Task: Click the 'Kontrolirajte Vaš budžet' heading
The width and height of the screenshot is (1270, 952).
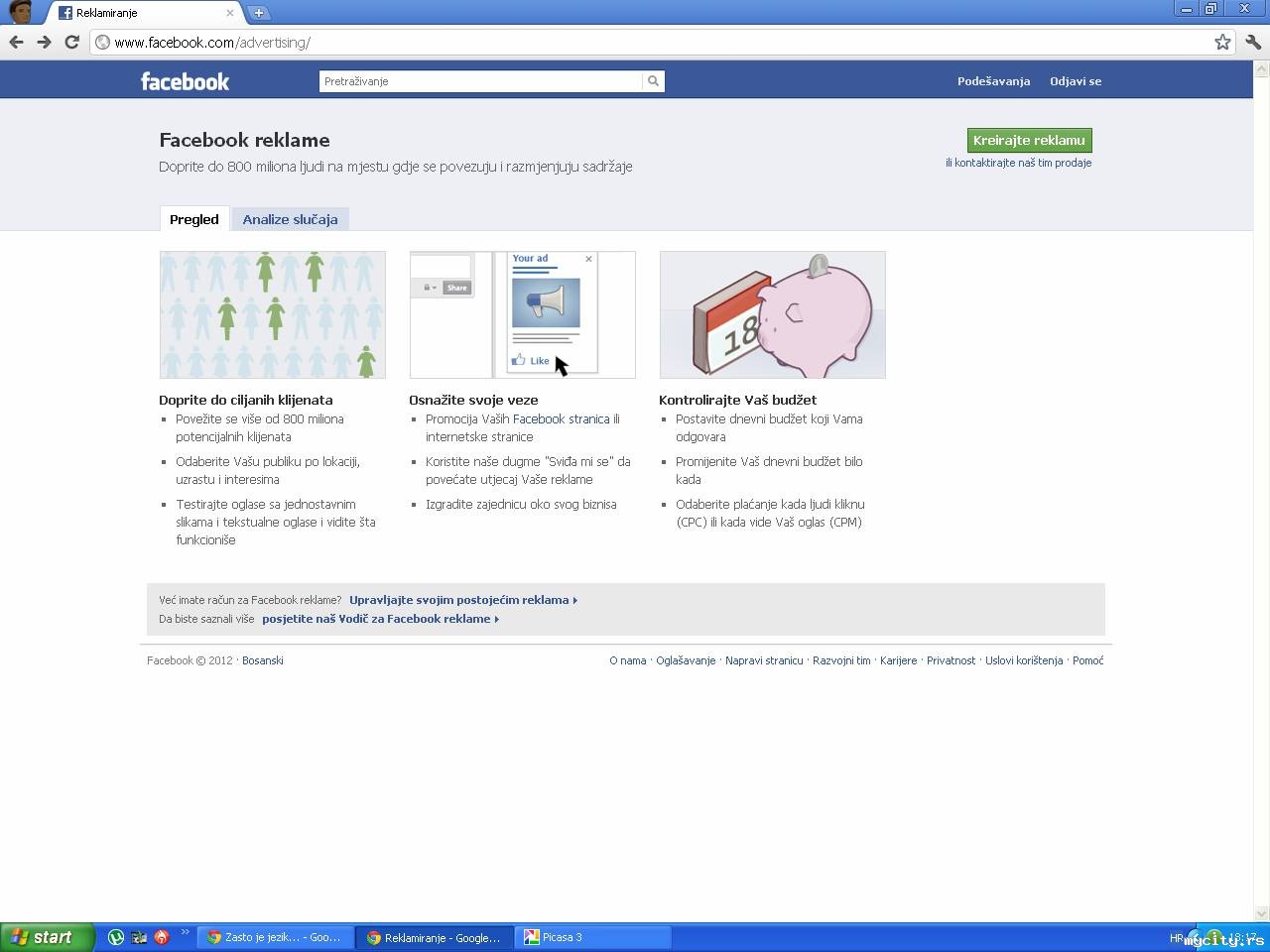Action: pos(738,400)
